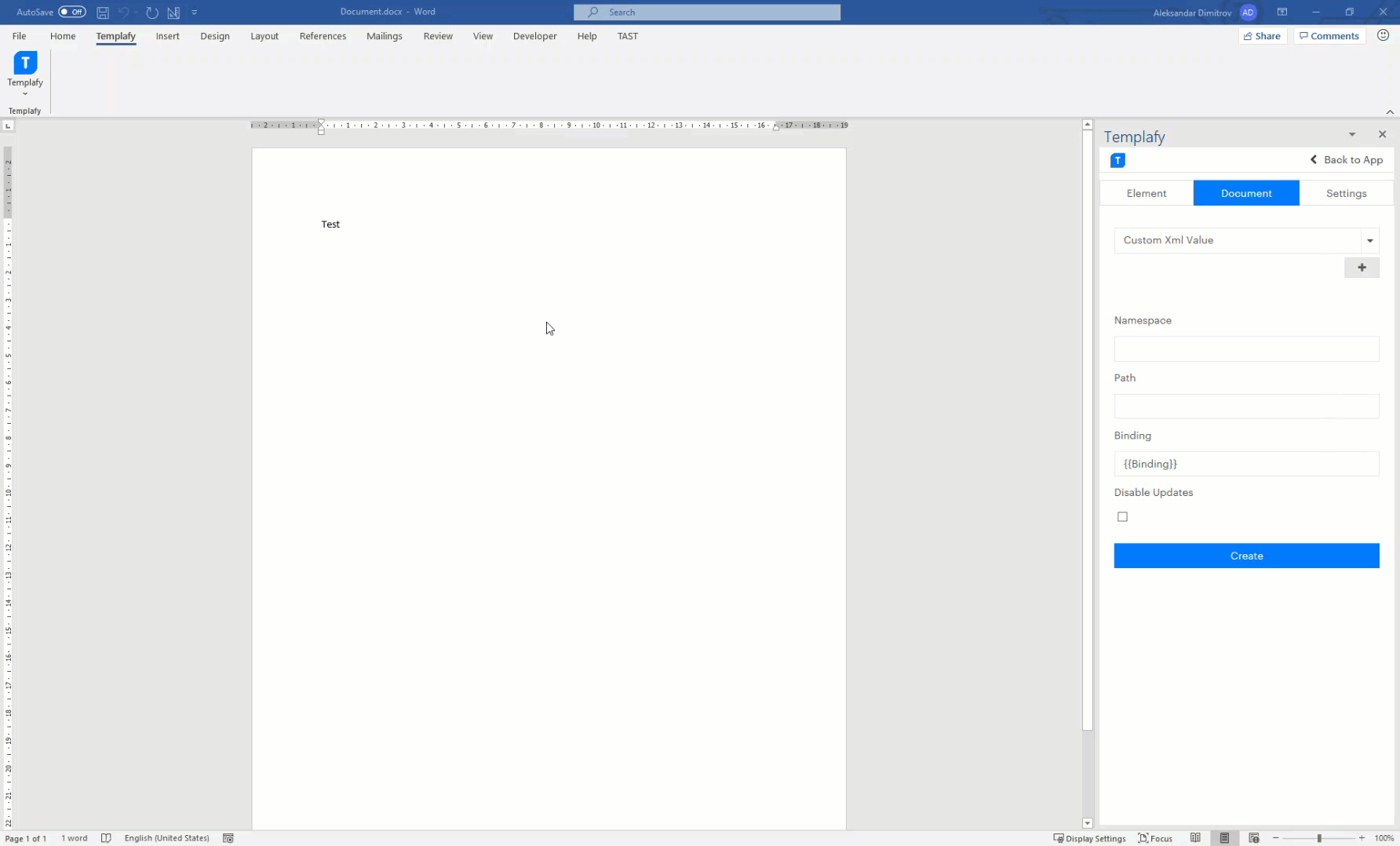This screenshot has height=846, width=1400.
Task: Switch to the Home ribbon tab
Action: 63,36
